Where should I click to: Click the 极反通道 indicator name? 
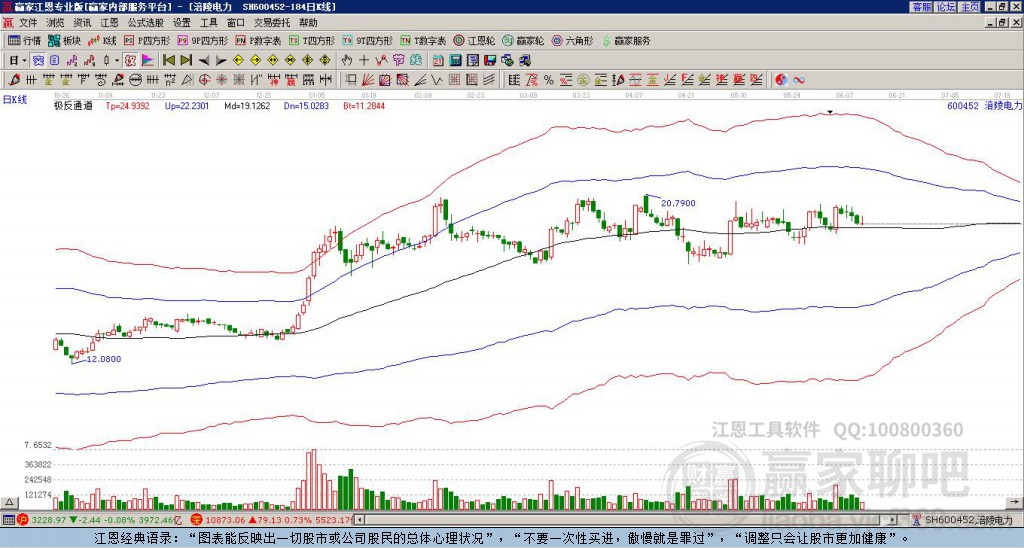point(73,105)
